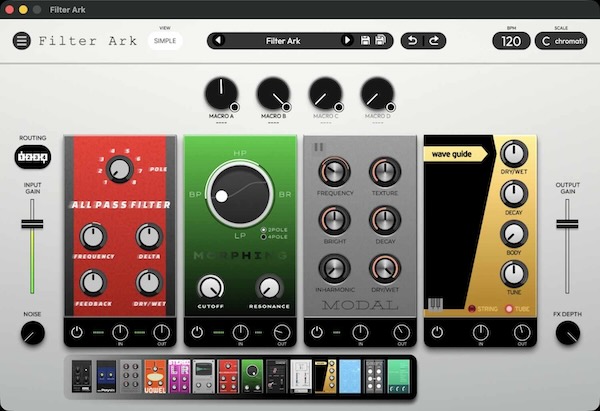The height and width of the screenshot is (411, 600).
Task: Click the Output Gain slider handle
Action: [x=567, y=224]
